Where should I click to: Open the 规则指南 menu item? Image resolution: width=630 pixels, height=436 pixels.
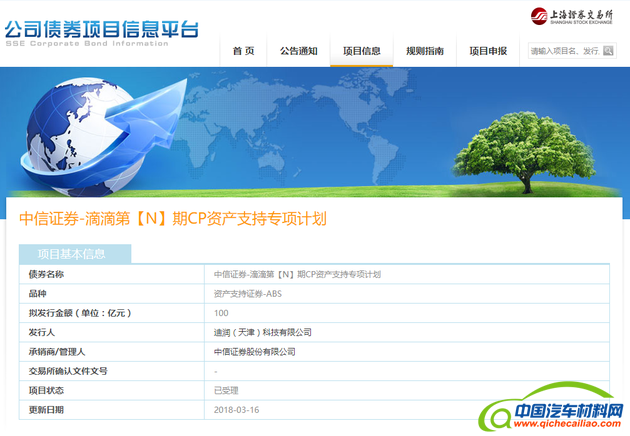(424, 51)
